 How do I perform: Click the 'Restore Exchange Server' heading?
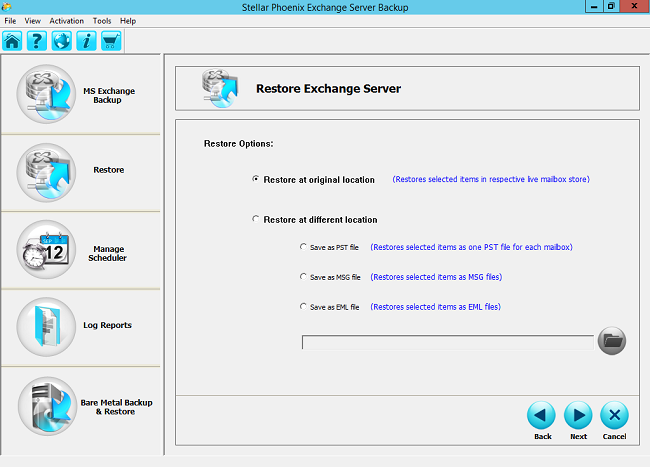tap(328, 89)
